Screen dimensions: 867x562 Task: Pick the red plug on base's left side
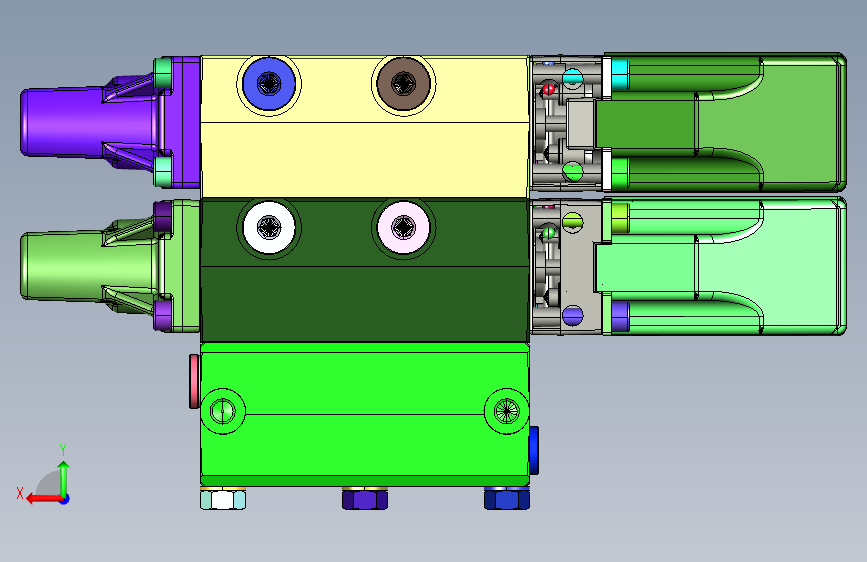click(194, 382)
